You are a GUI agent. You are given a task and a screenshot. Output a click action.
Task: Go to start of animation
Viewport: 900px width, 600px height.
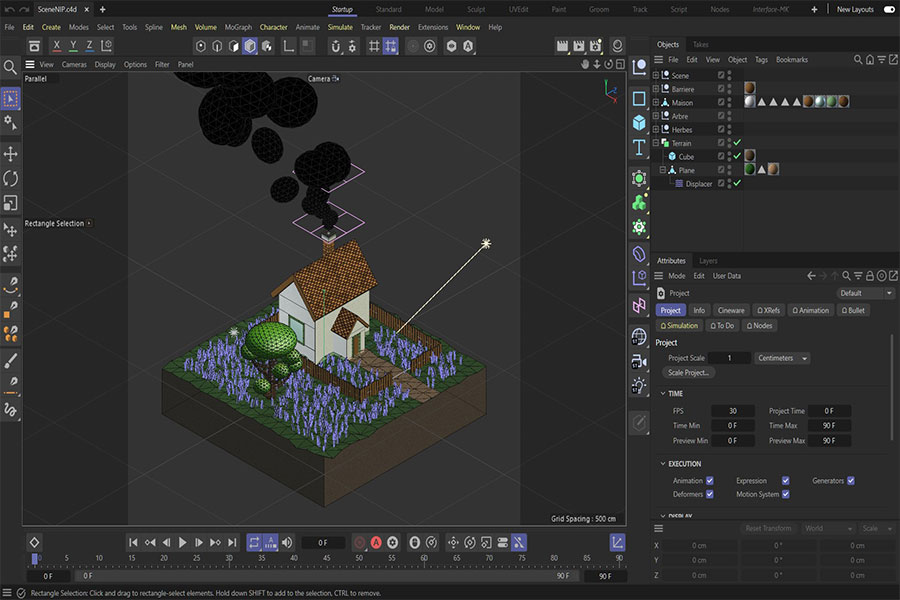[133, 543]
